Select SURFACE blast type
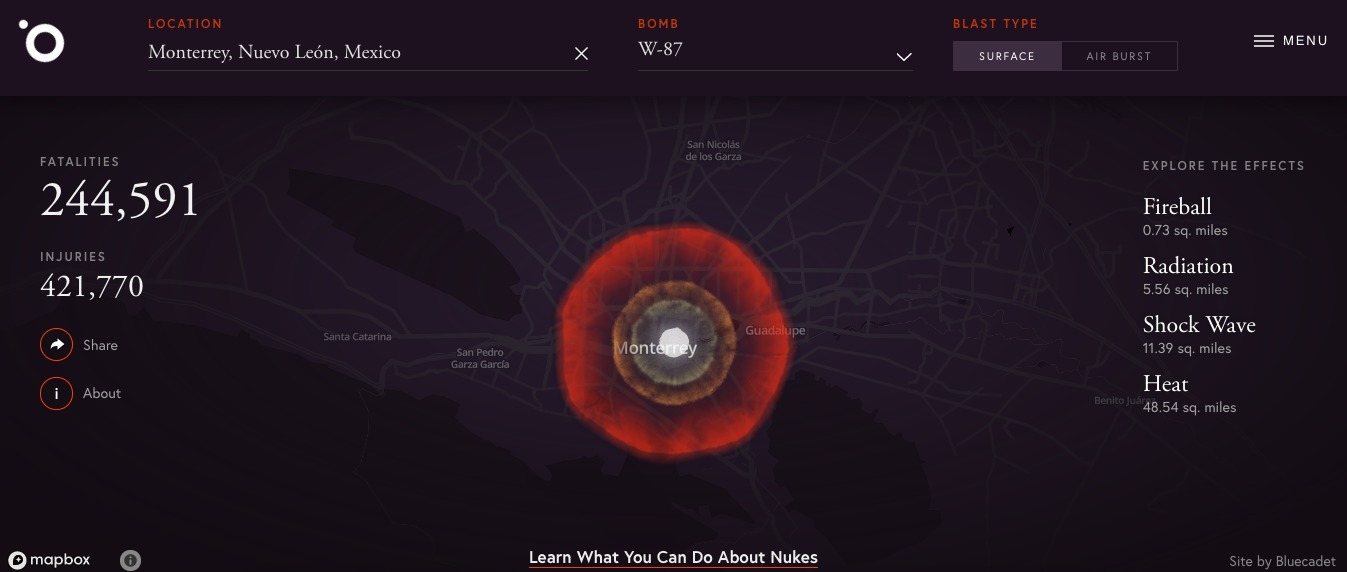The image size is (1347, 572). pos(1007,56)
